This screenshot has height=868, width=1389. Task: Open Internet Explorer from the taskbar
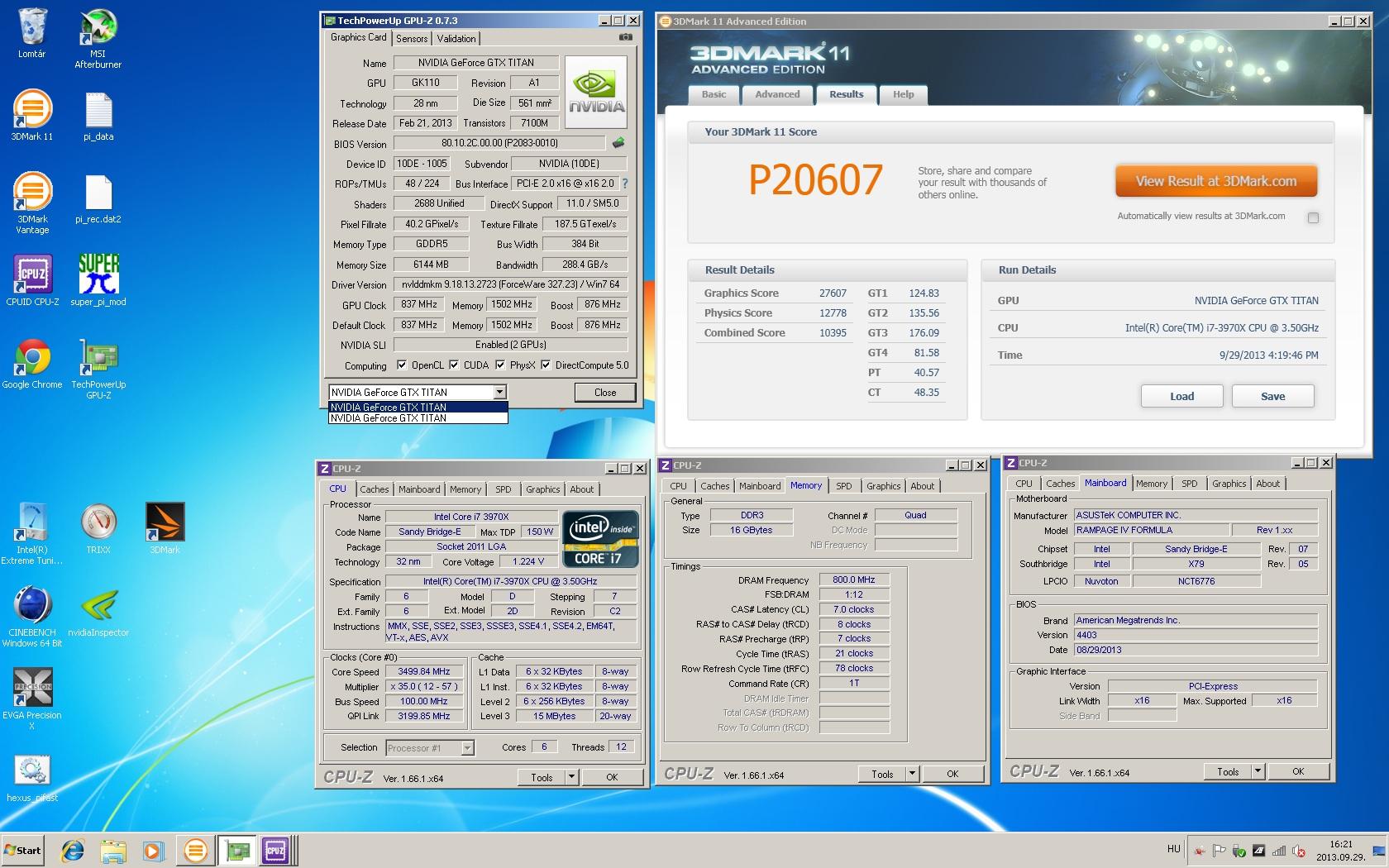[x=73, y=851]
